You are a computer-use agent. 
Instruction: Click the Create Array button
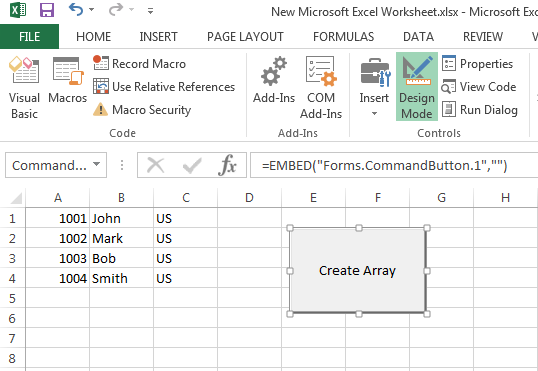pos(358,270)
